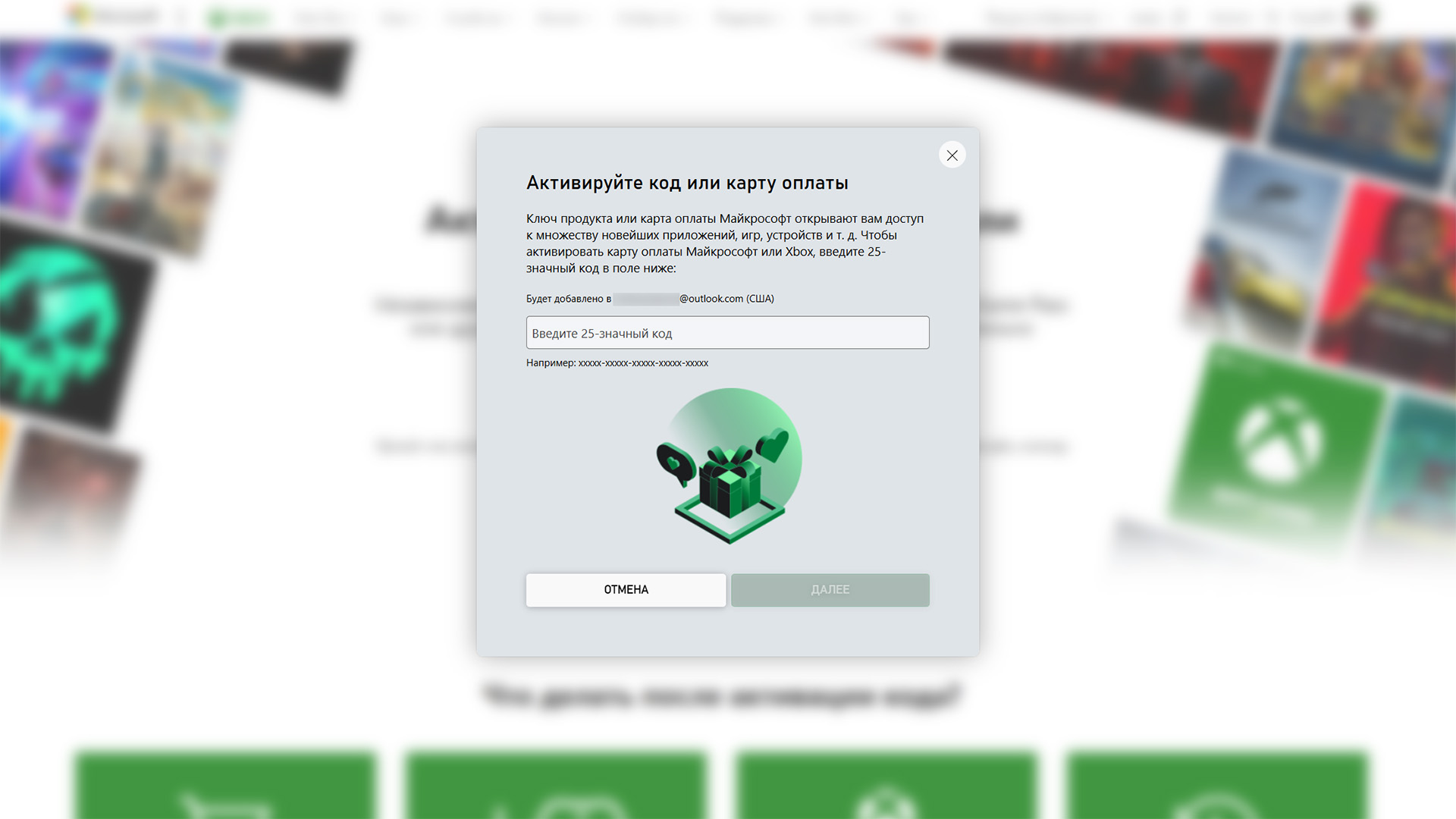
Task: Click the ОТМЕНА button
Action: tap(626, 589)
